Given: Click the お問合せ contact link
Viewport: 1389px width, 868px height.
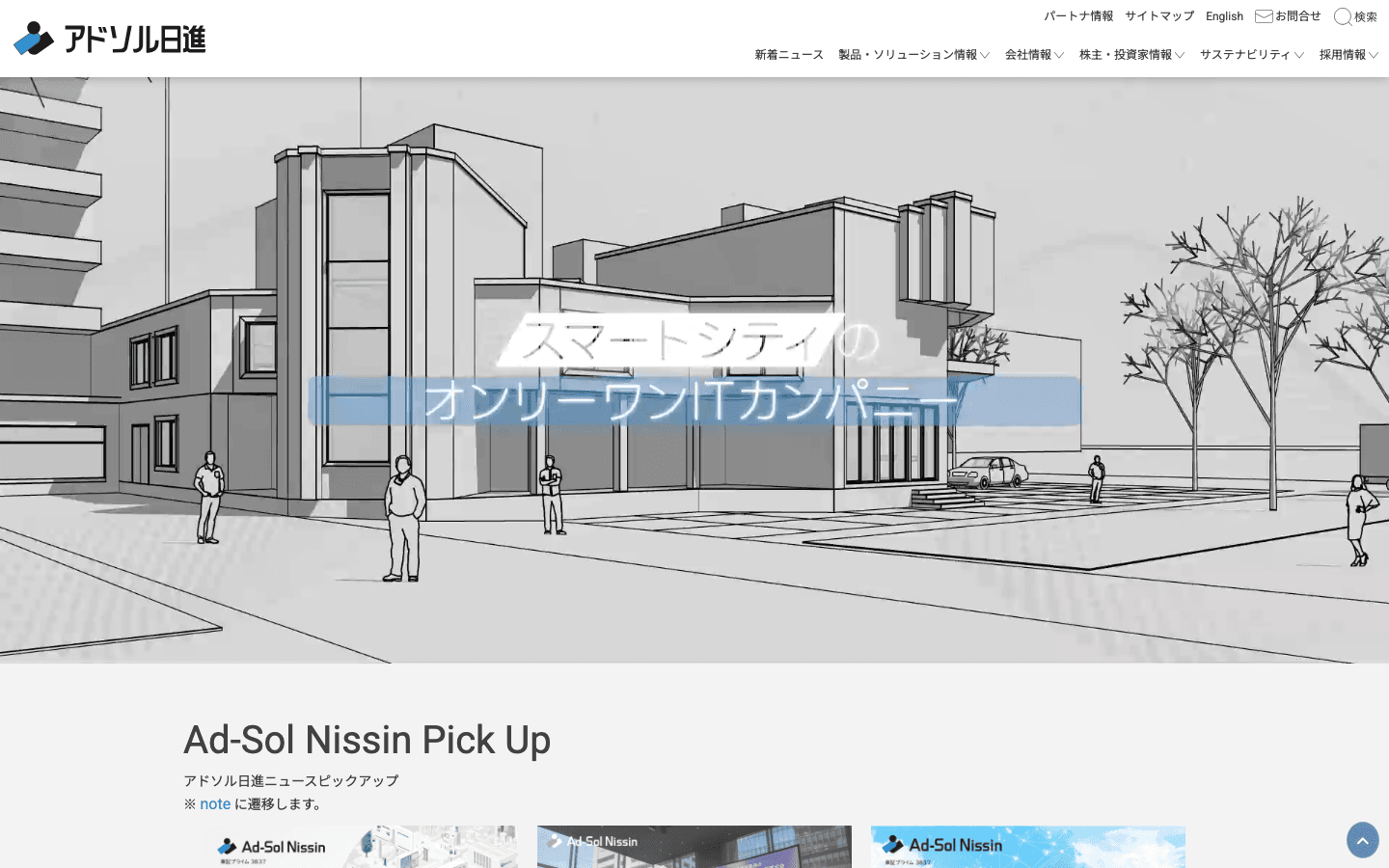Looking at the screenshot, I should coord(1298,16).
